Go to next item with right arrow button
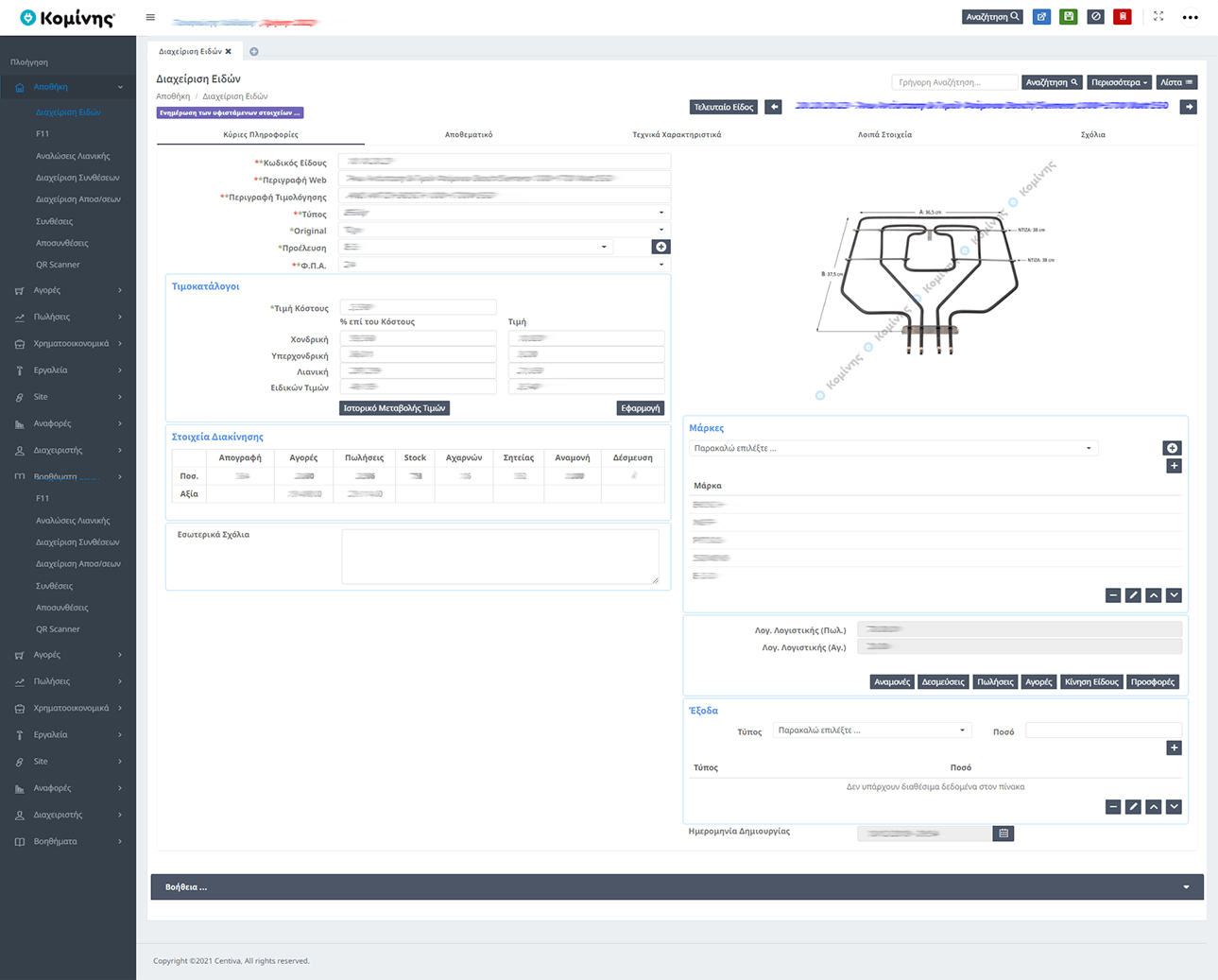 pos(1189,107)
